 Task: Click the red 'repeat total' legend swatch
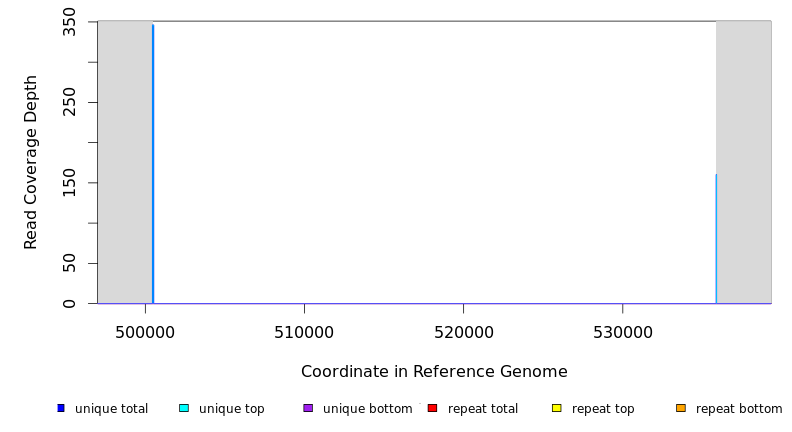pos(432,408)
